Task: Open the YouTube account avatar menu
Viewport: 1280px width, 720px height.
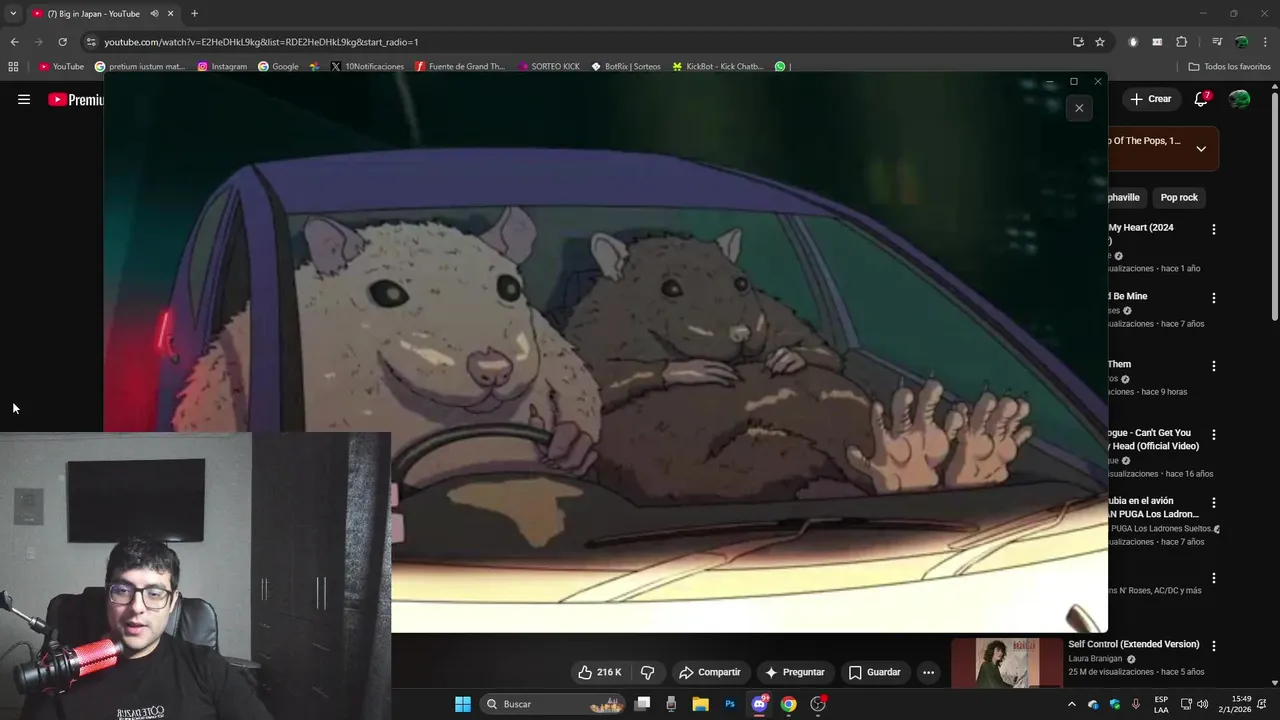Action: (1239, 99)
